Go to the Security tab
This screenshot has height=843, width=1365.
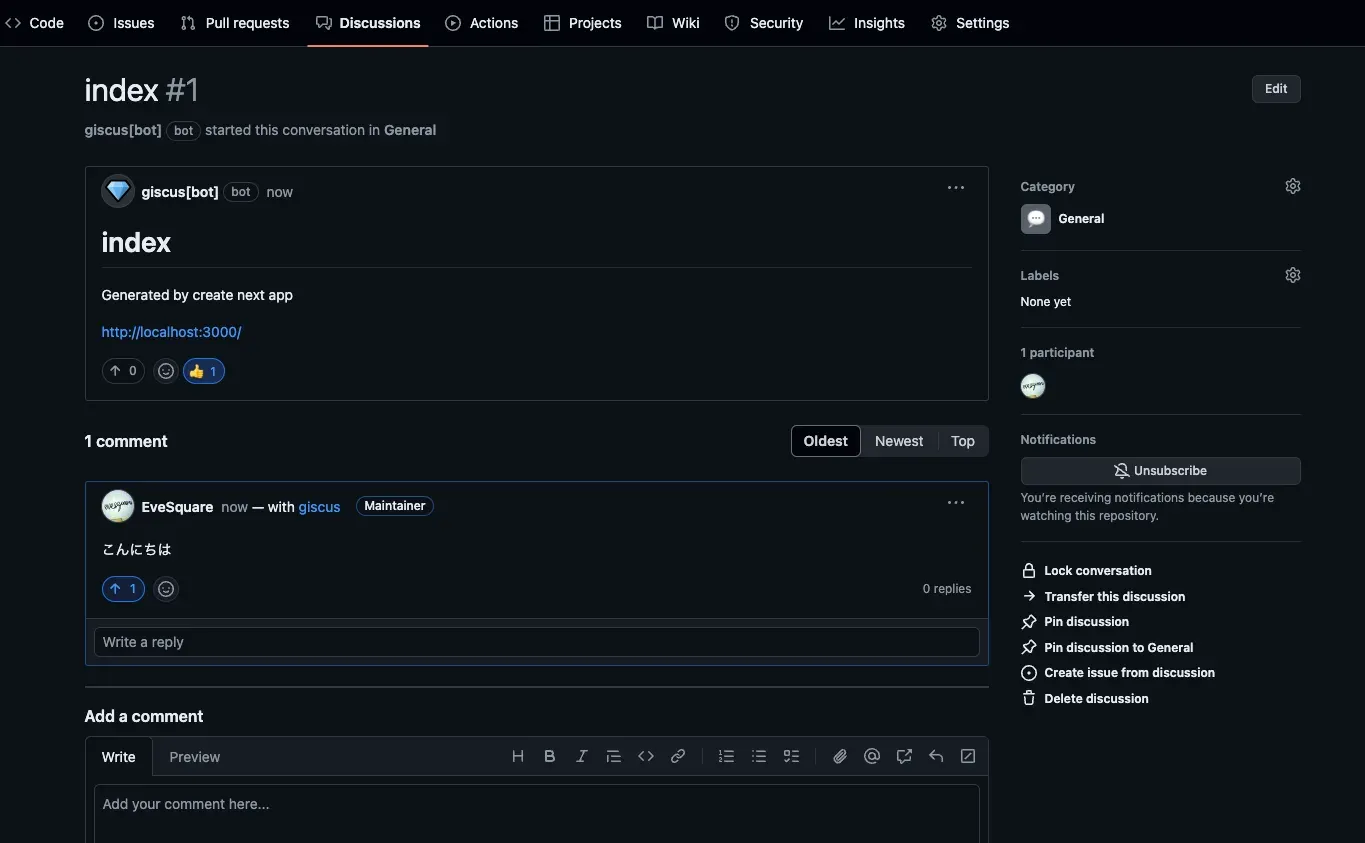tap(764, 23)
